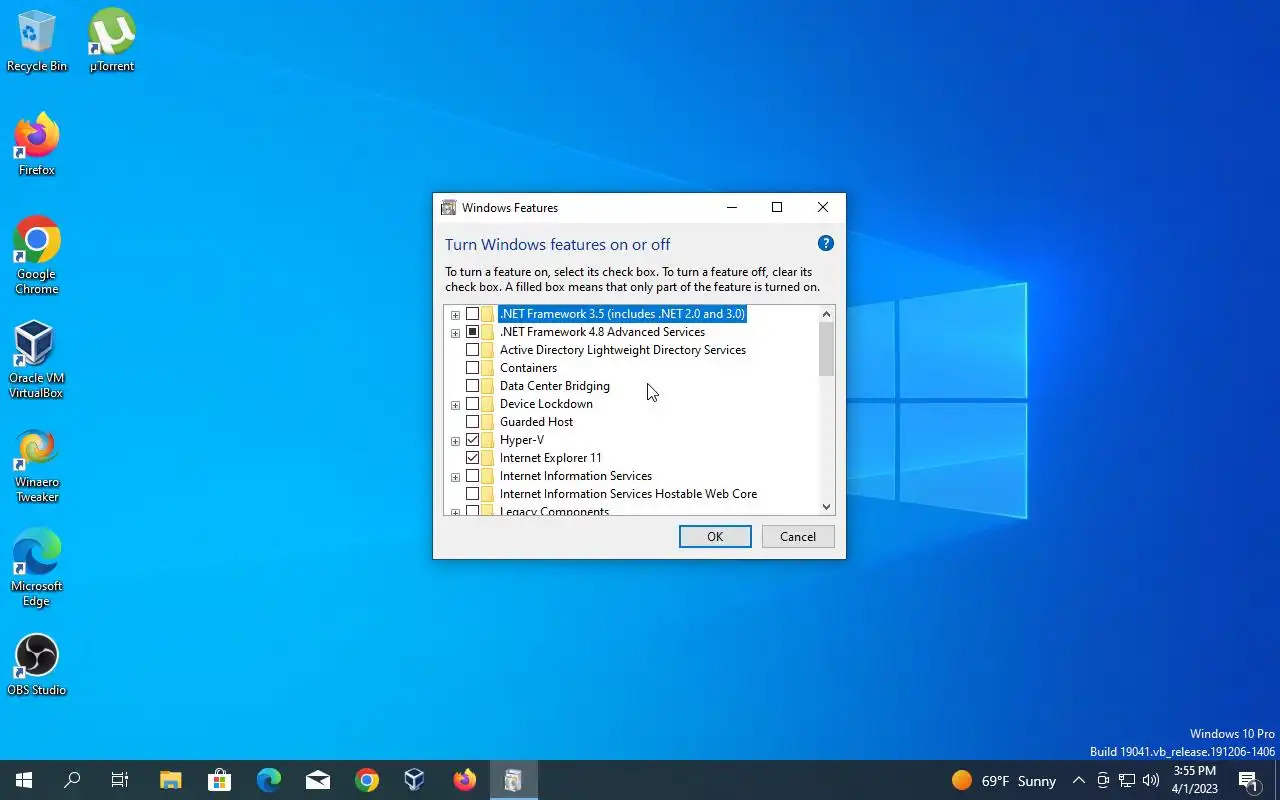Screen dimensions: 1280x800
Task: Enable the Device Lockdown checkbox
Action: tap(473, 404)
